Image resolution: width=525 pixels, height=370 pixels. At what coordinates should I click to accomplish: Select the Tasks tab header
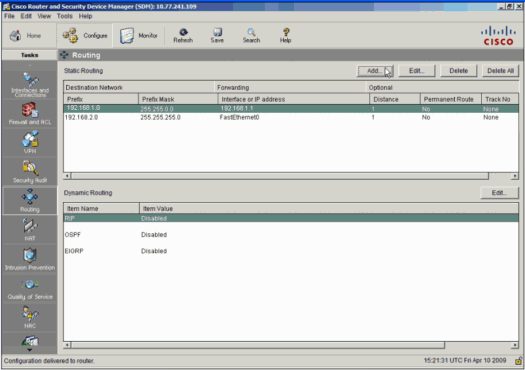click(x=29, y=55)
